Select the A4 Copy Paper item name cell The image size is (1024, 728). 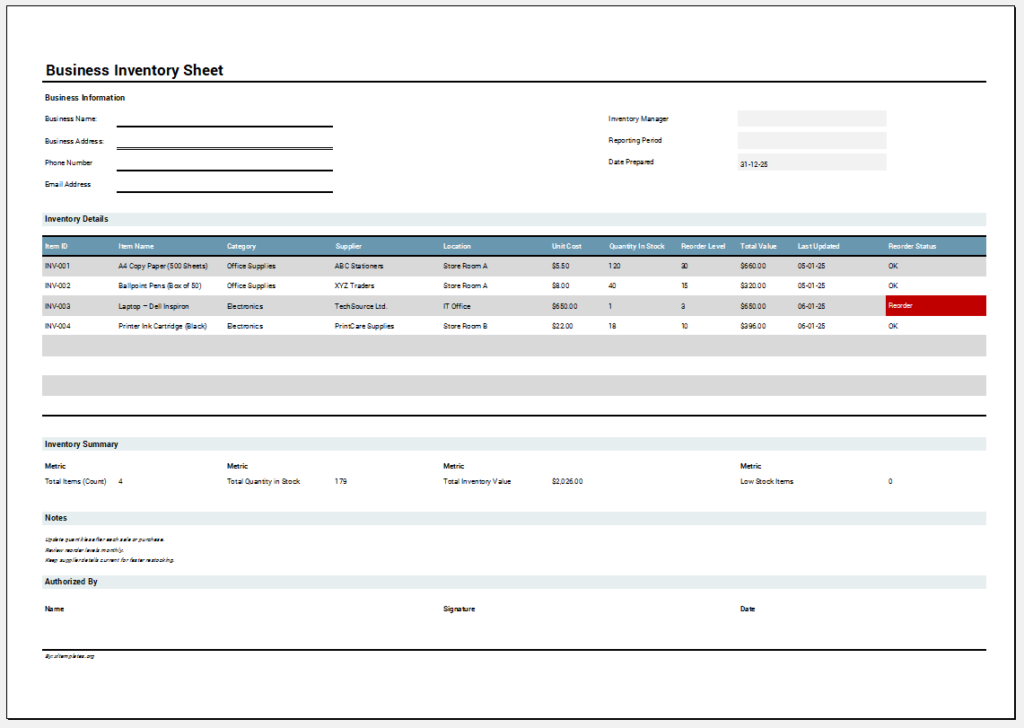click(x=162, y=265)
